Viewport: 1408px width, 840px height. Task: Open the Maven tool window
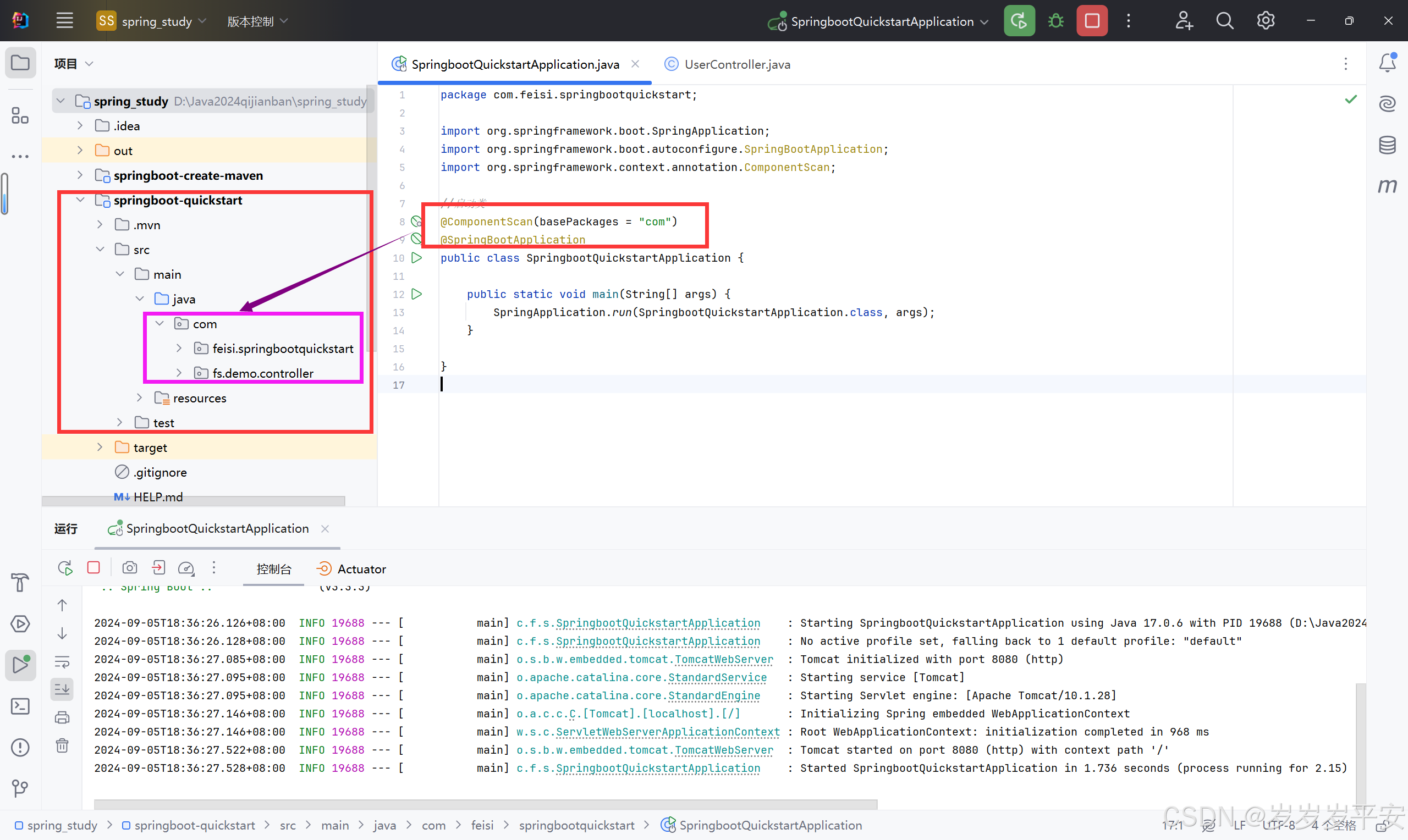click(1387, 186)
